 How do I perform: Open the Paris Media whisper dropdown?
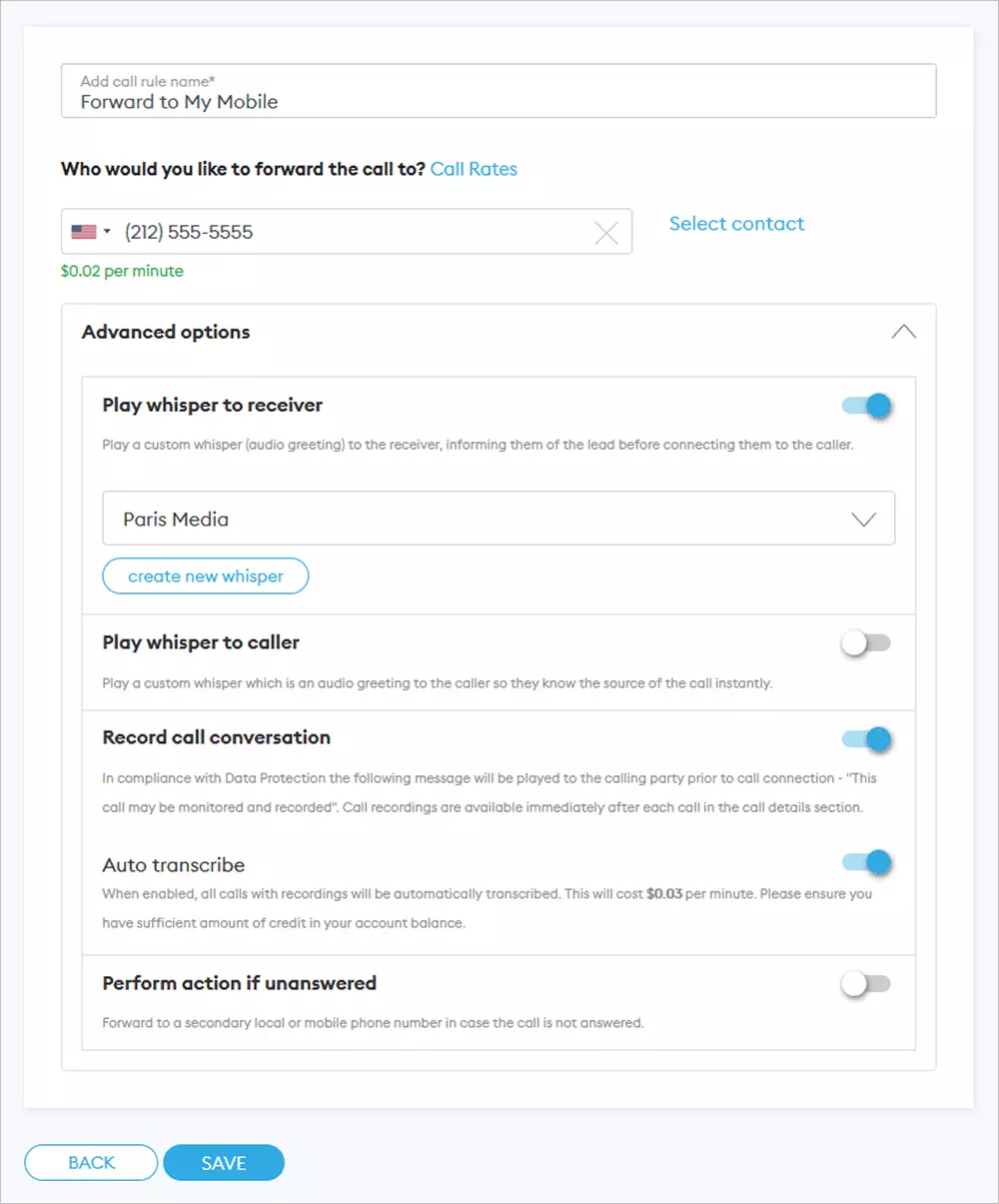point(498,519)
